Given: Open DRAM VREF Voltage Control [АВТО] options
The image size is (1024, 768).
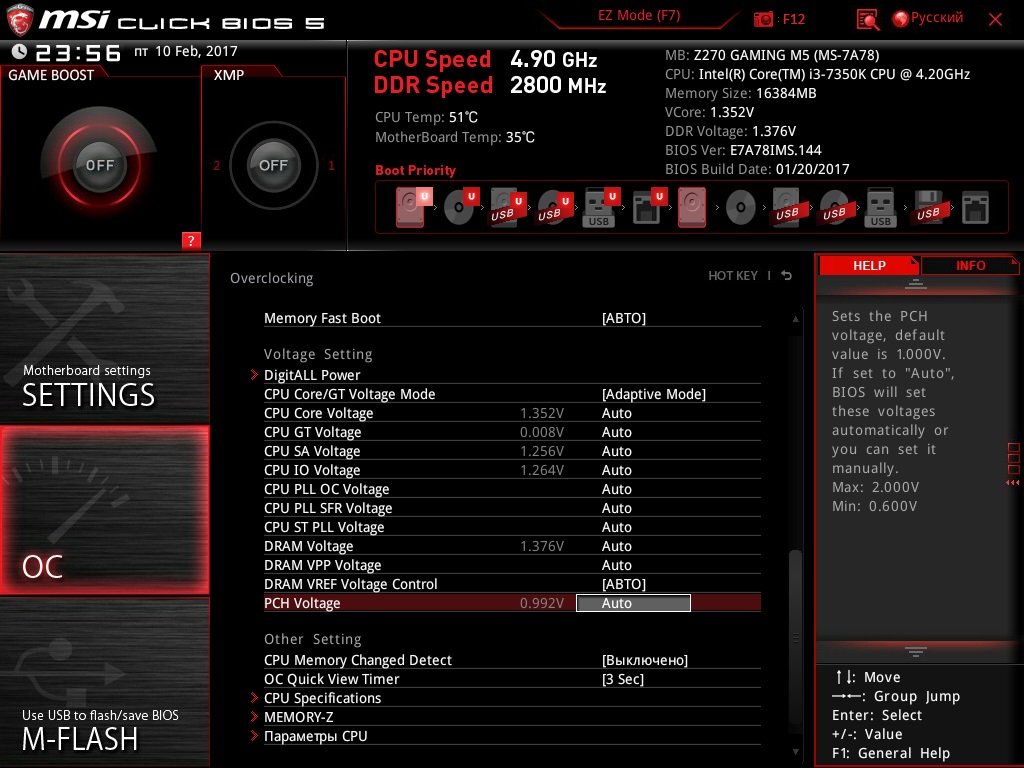Looking at the screenshot, I should coord(624,584).
